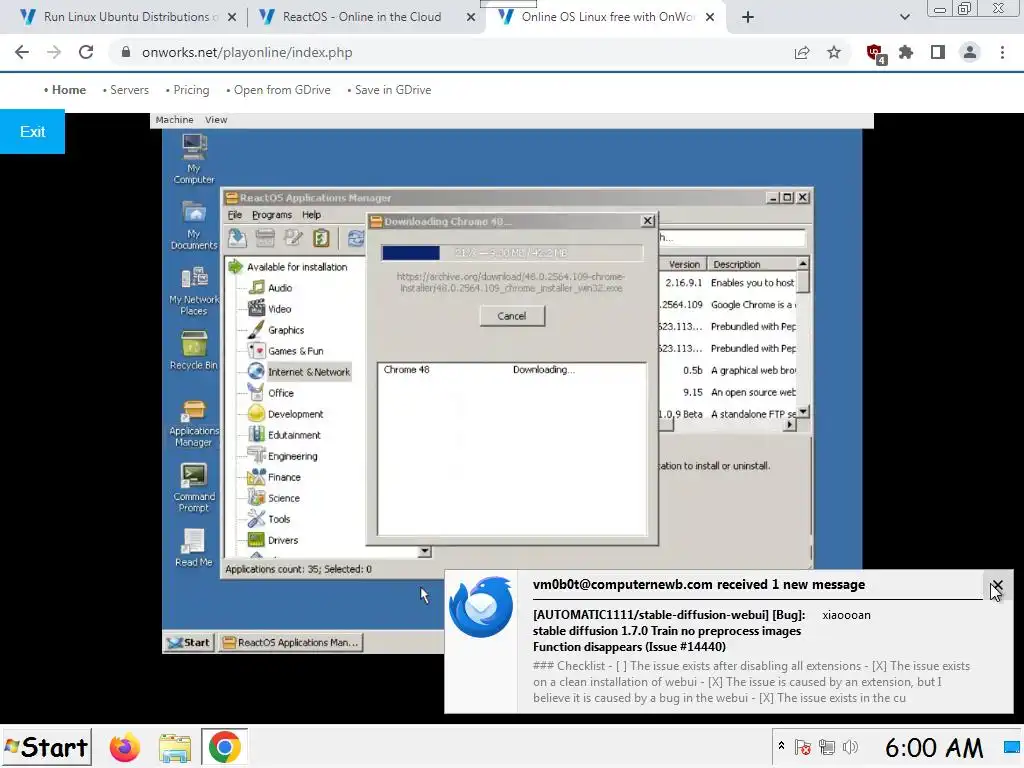Open the Machine menu of the VM

point(174,120)
